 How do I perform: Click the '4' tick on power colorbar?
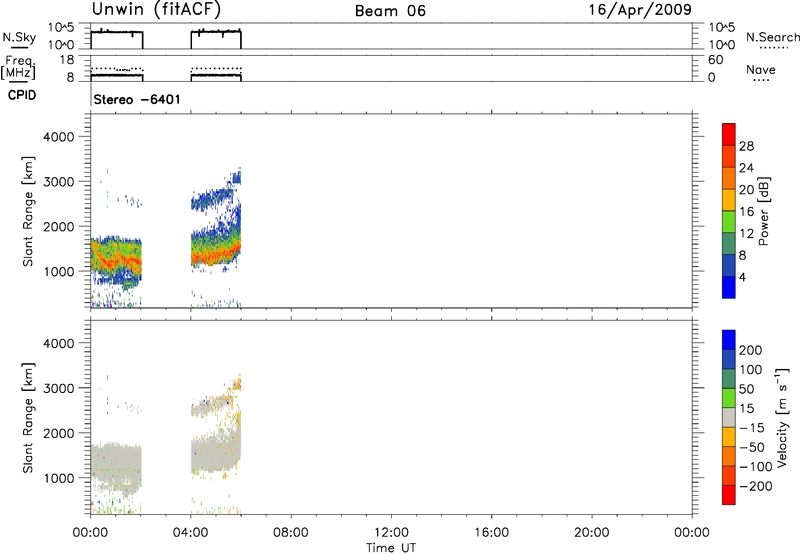pos(742,277)
